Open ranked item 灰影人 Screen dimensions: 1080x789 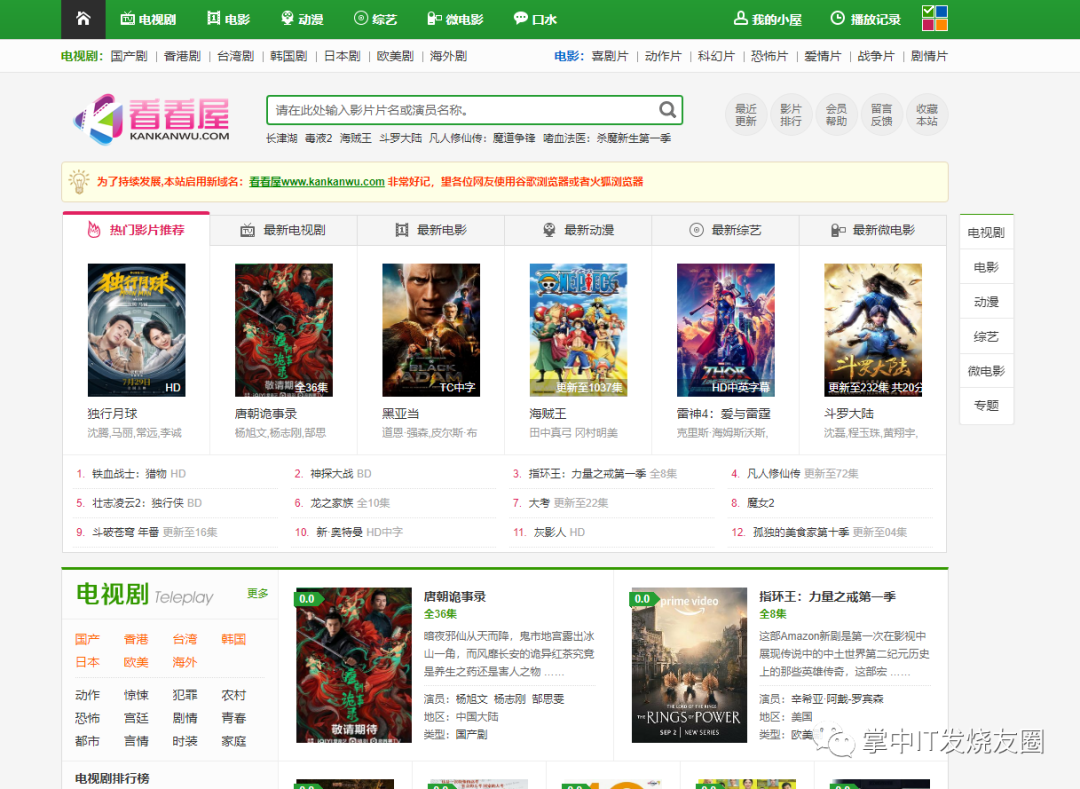[x=550, y=532]
